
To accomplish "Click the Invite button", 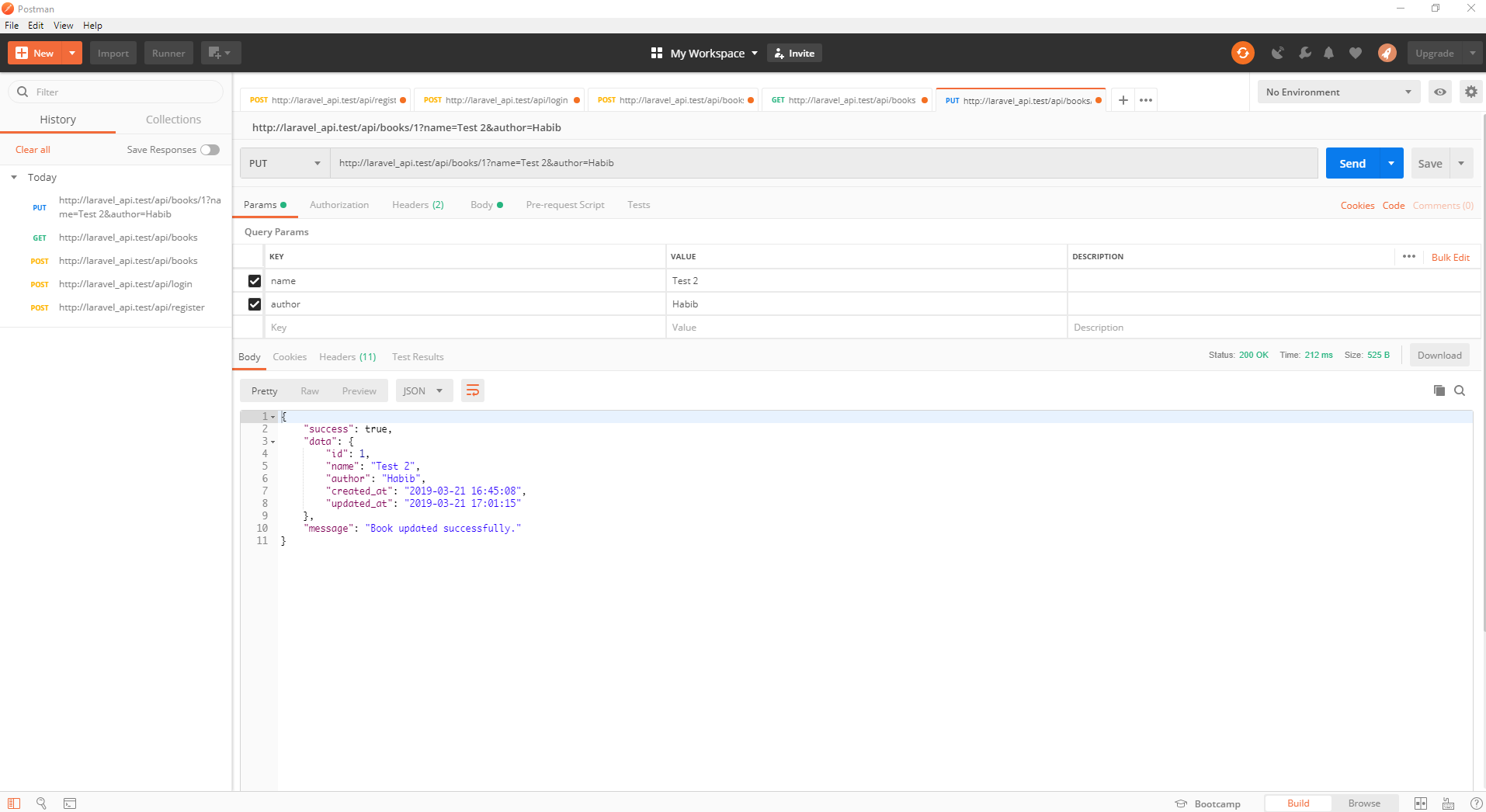I will point(794,53).
